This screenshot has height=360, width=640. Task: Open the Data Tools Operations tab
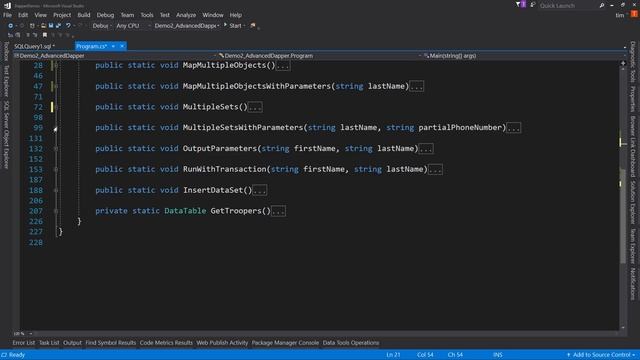click(351, 343)
